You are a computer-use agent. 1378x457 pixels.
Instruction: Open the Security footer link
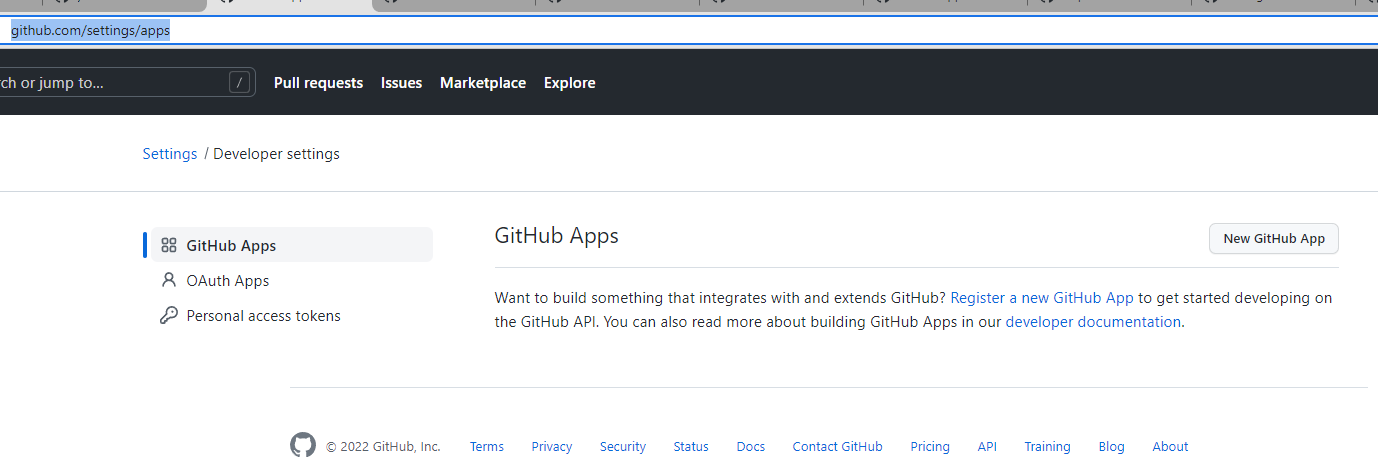click(x=623, y=446)
